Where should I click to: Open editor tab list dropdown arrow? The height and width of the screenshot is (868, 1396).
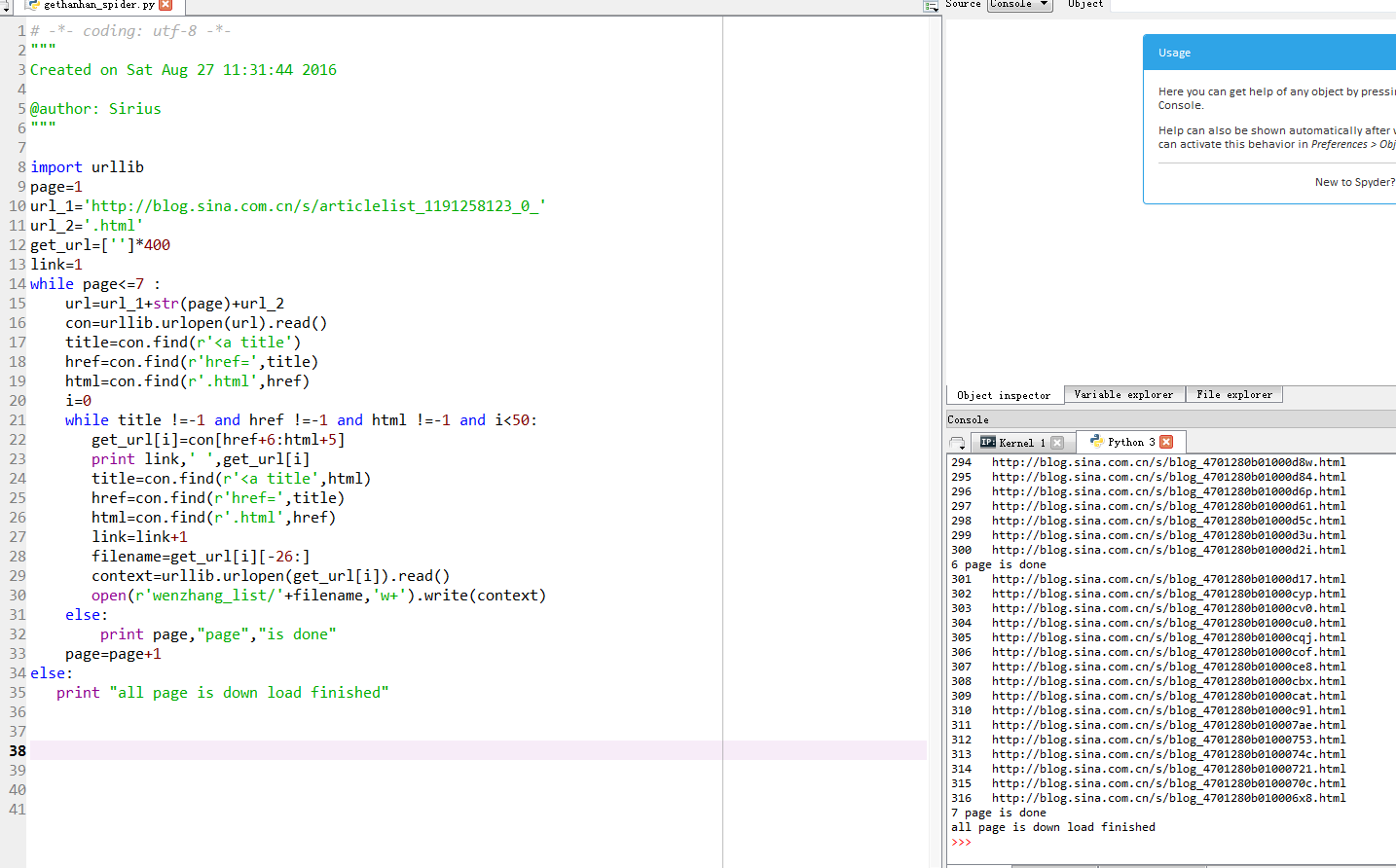point(6,8)
